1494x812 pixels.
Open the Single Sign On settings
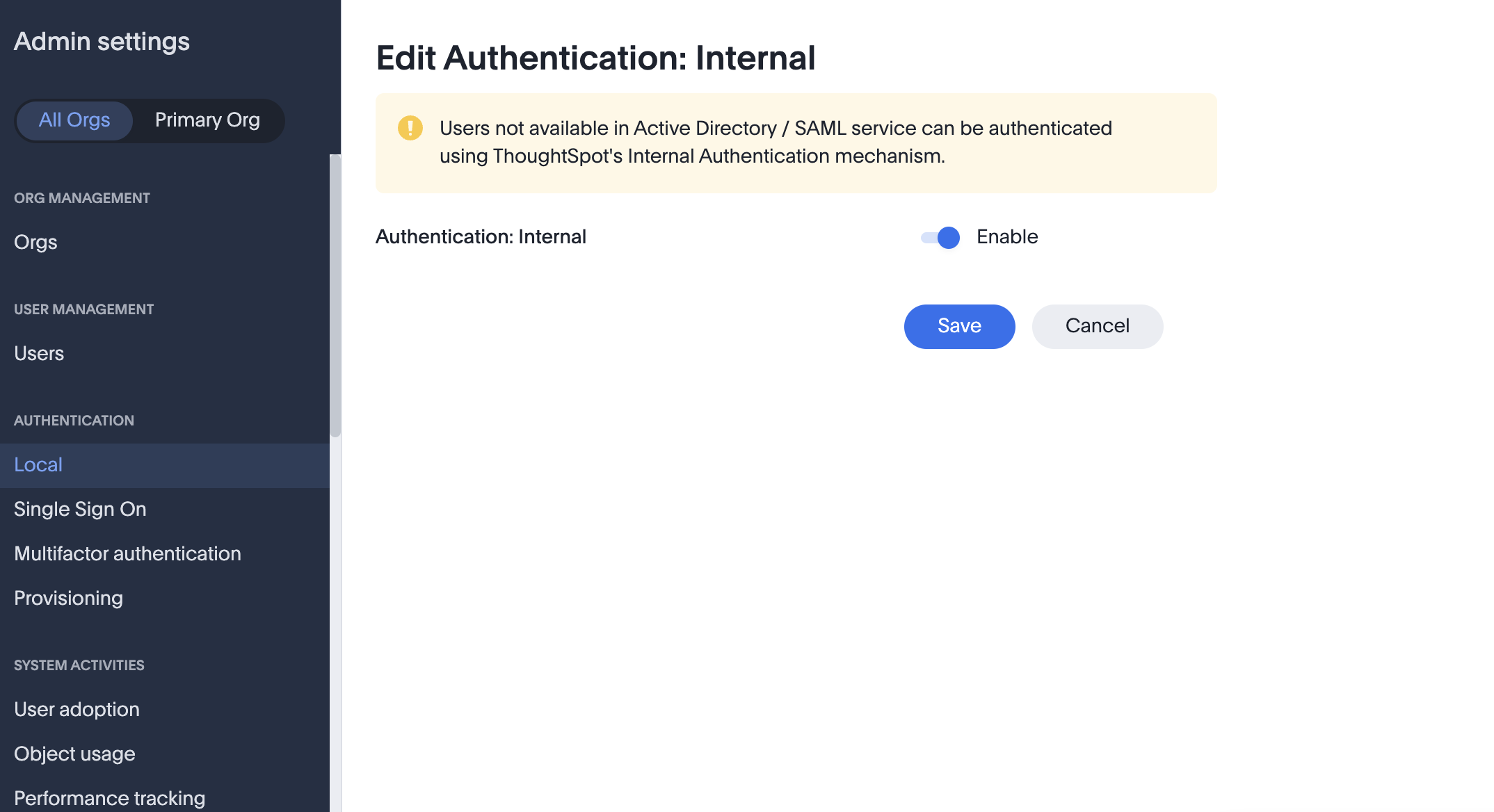tap(80, 509)
